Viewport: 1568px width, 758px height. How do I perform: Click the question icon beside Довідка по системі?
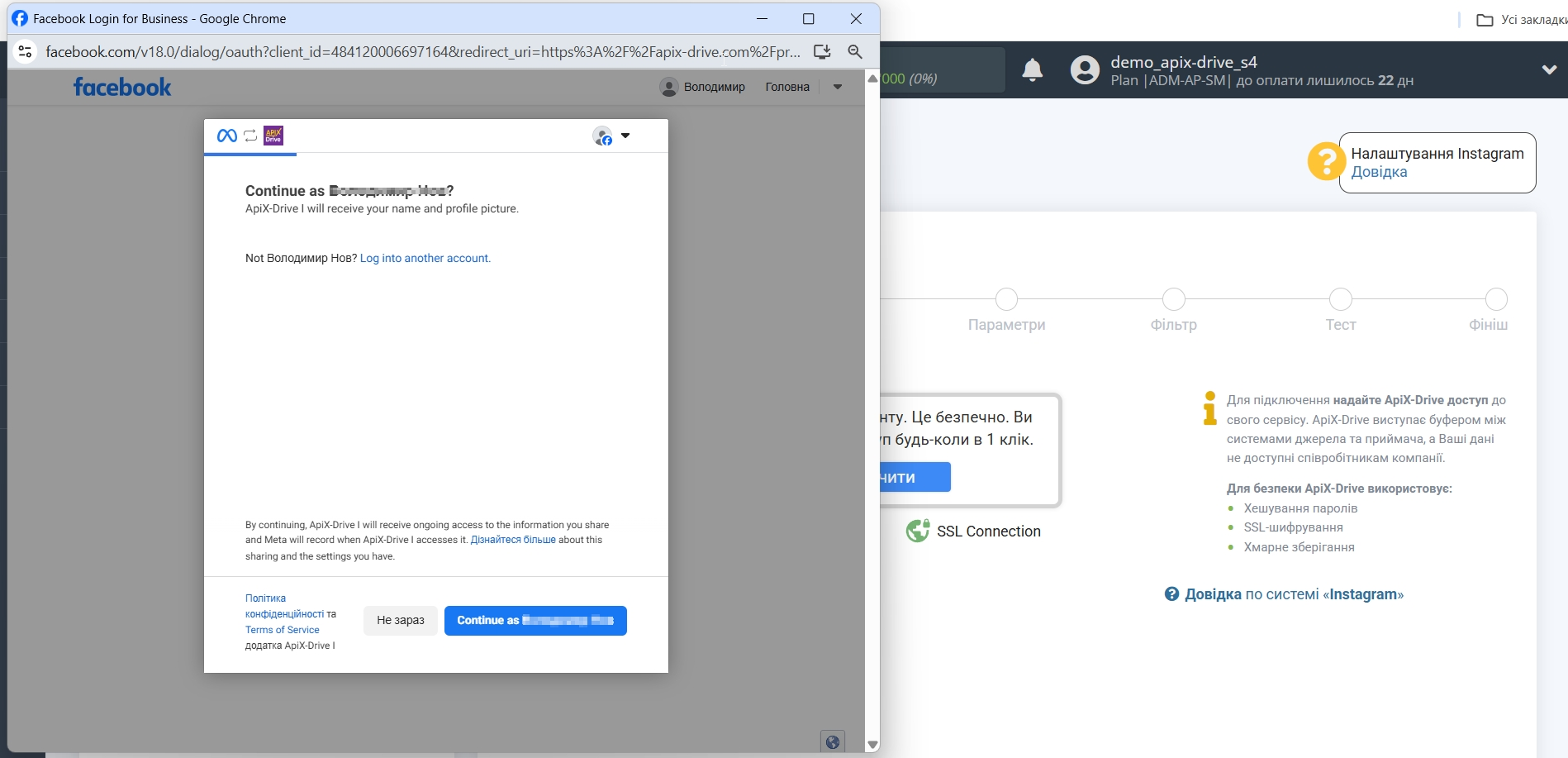coord(1171,594)
